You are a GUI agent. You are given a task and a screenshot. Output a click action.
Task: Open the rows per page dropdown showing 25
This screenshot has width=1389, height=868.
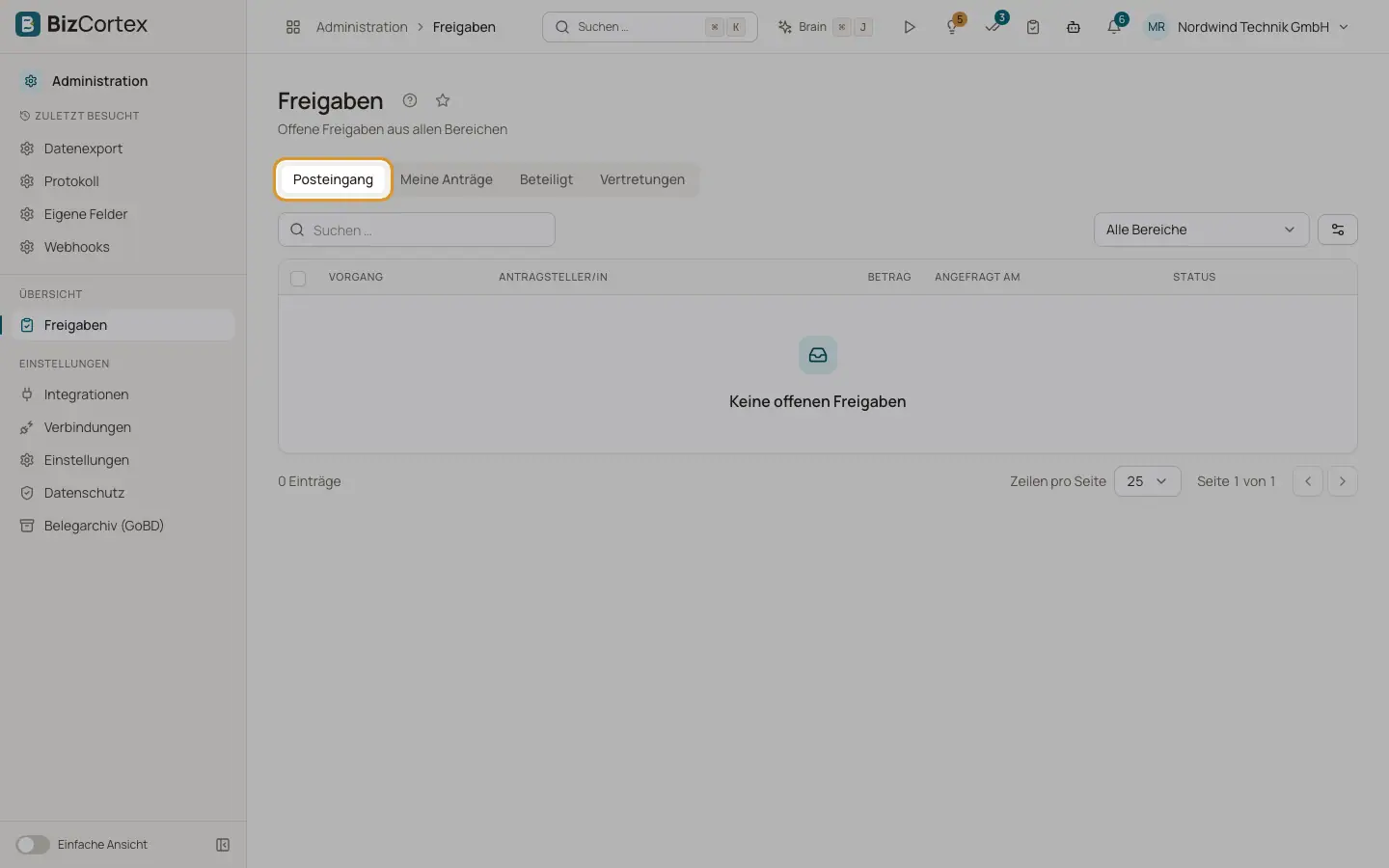point(1147,481)
